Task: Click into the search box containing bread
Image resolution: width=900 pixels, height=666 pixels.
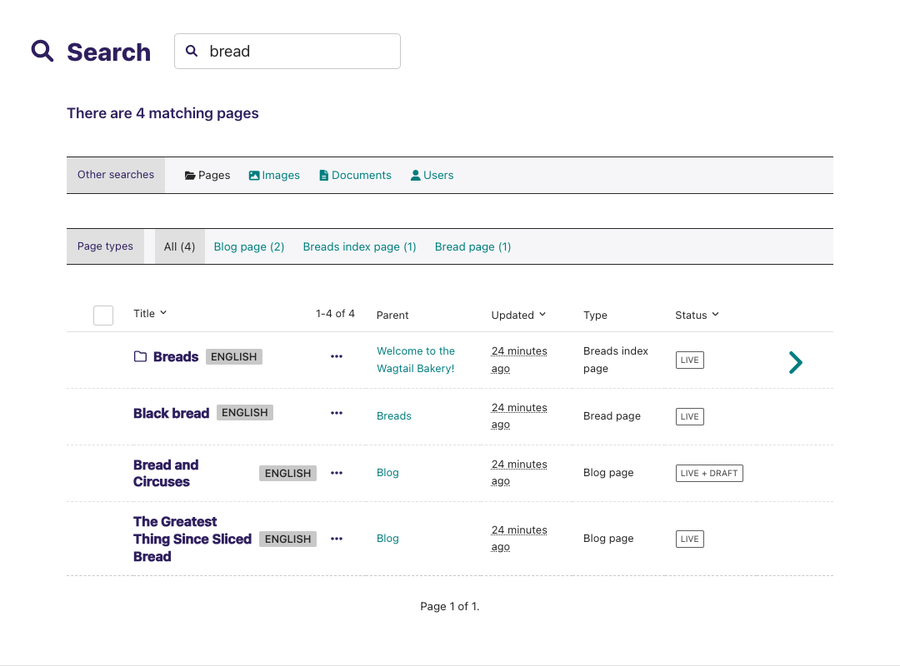Action: pyautogui.click(x=298, y=51)
